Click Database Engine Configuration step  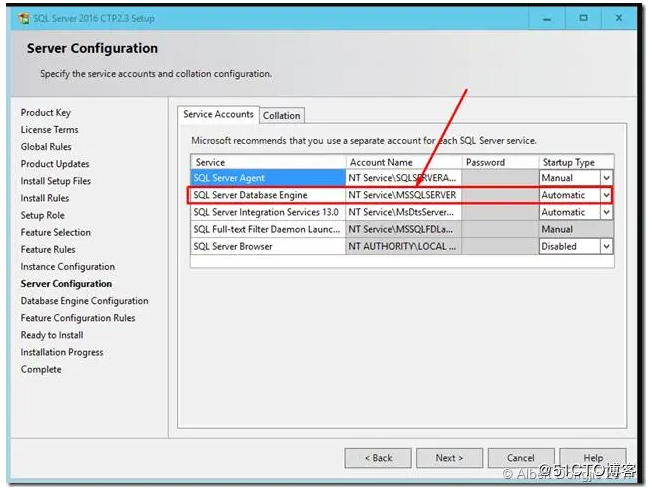click(84, 301)
